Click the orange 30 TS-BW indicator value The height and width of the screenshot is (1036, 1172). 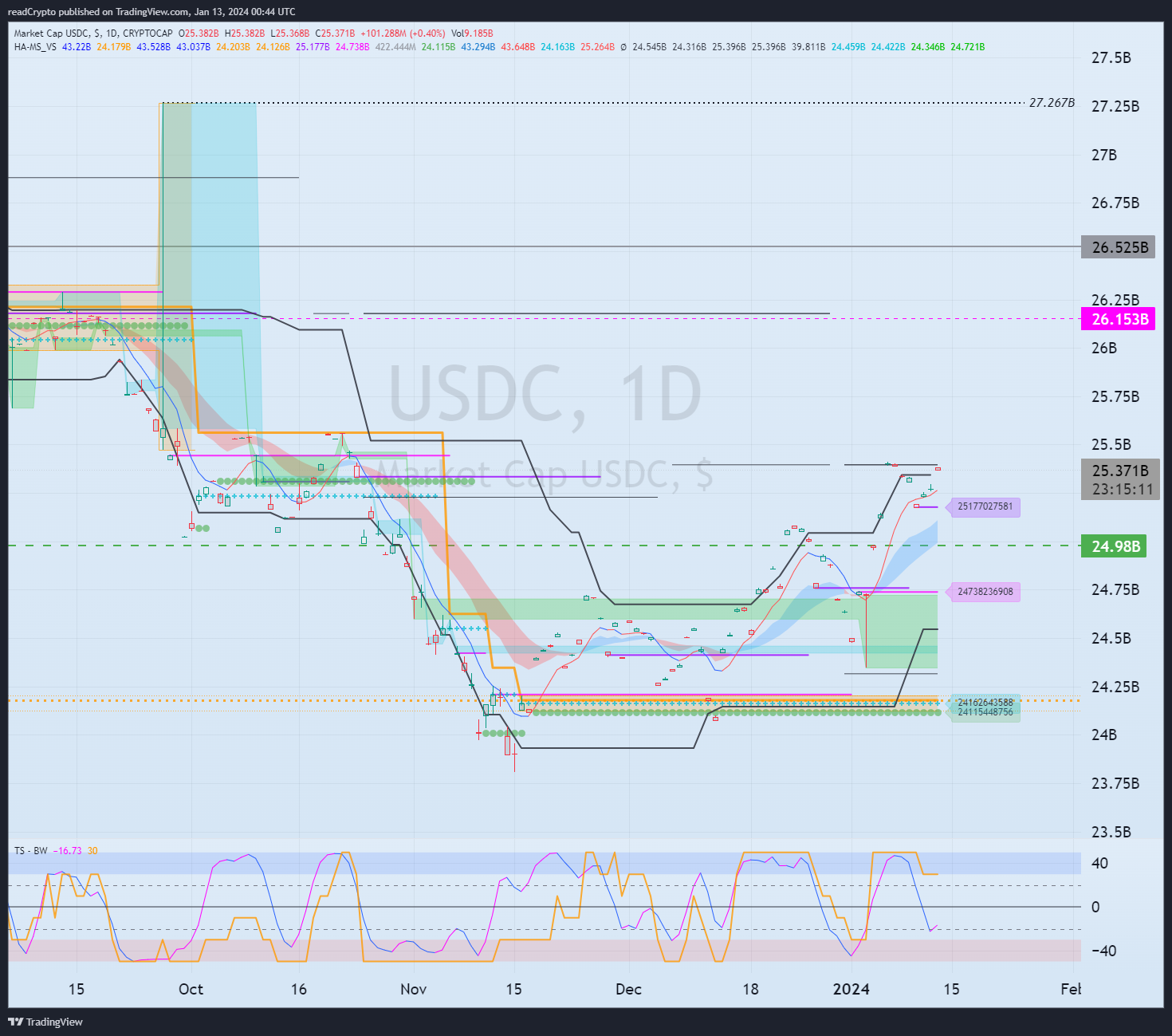(x=92, y=851)
